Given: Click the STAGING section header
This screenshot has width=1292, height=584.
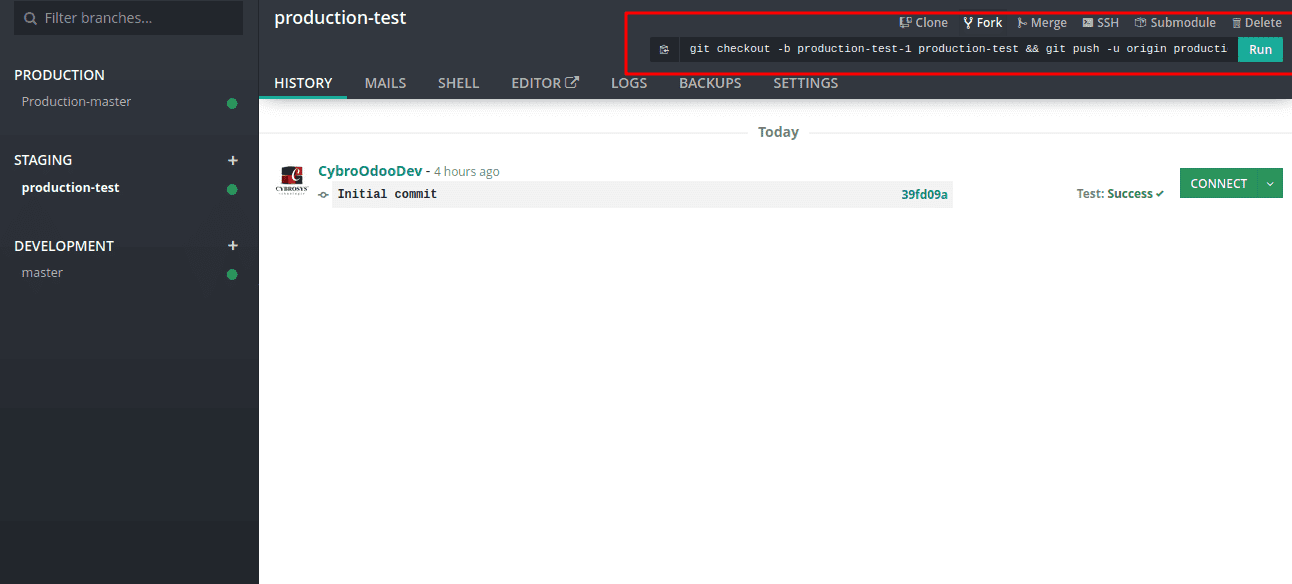Looking at the screenshot, I should click(x=43, y=160).
